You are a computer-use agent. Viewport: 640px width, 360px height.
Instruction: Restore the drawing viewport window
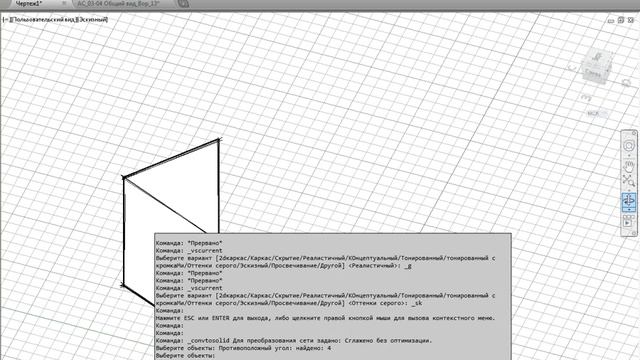[621, 20]
